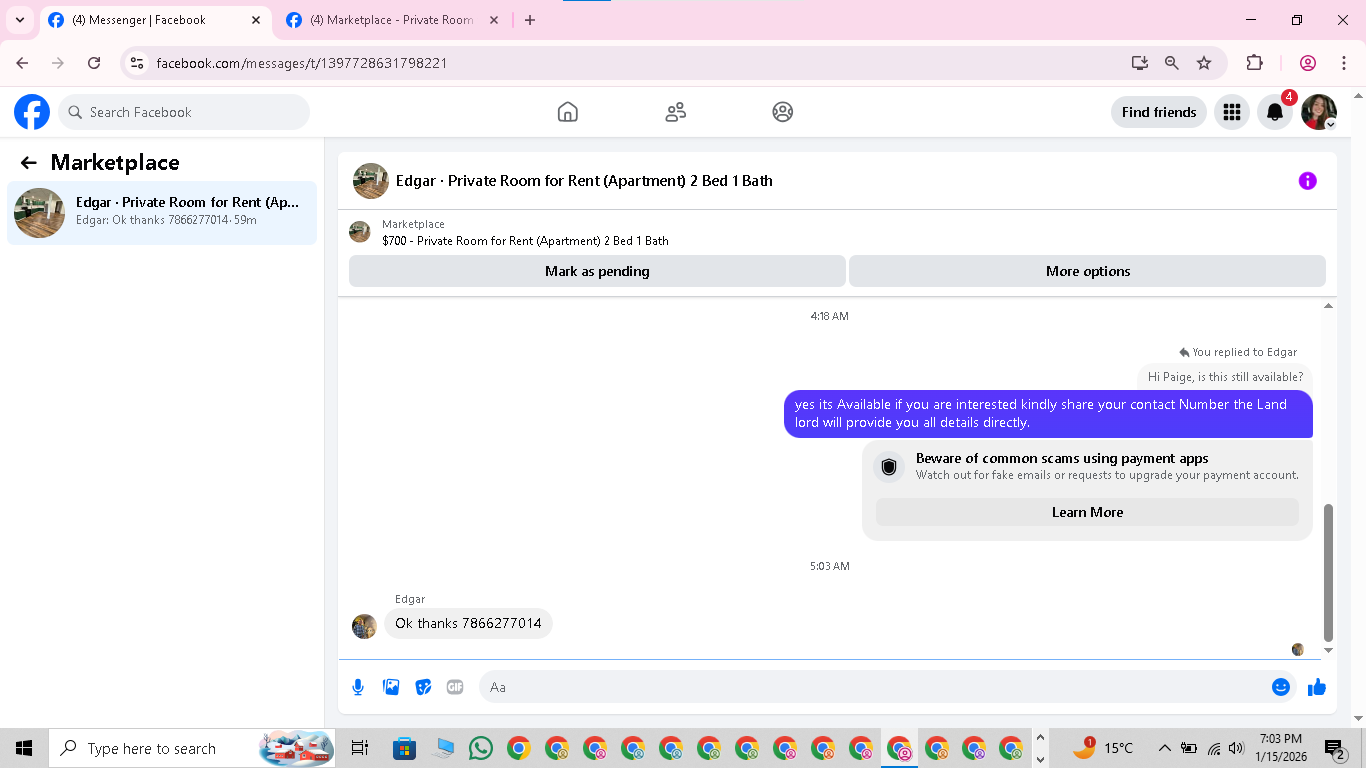Click the voice clip microphone icon

[358, 687]
